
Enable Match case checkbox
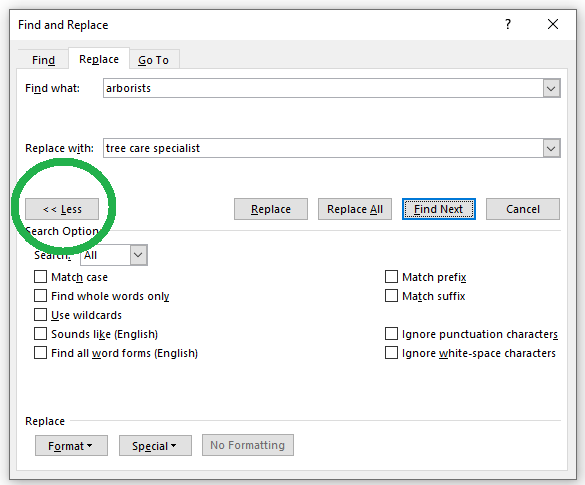tap(40, 277)
